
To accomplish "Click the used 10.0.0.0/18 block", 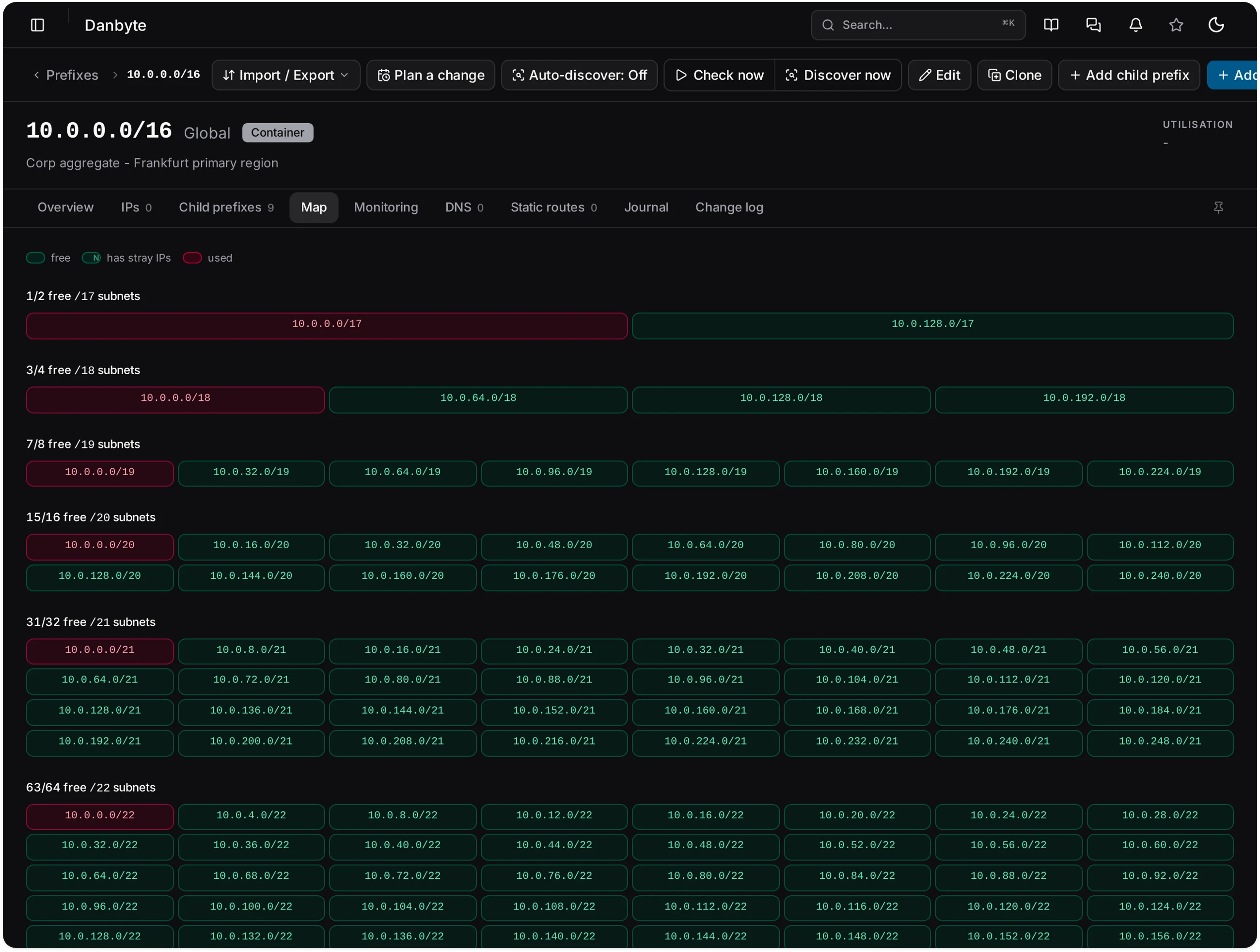I will [x=175, y=399].
